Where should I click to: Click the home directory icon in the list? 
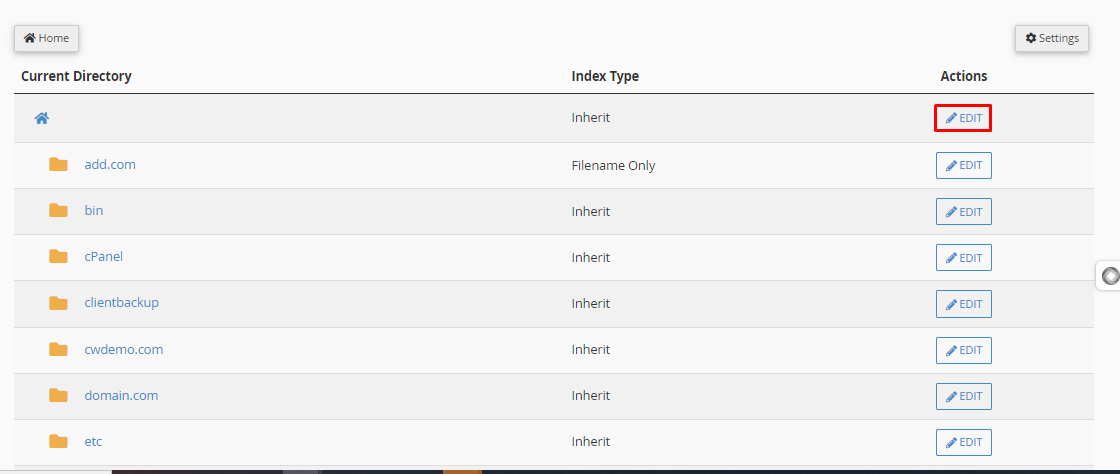pyautogui.click(x=42, y=118)
